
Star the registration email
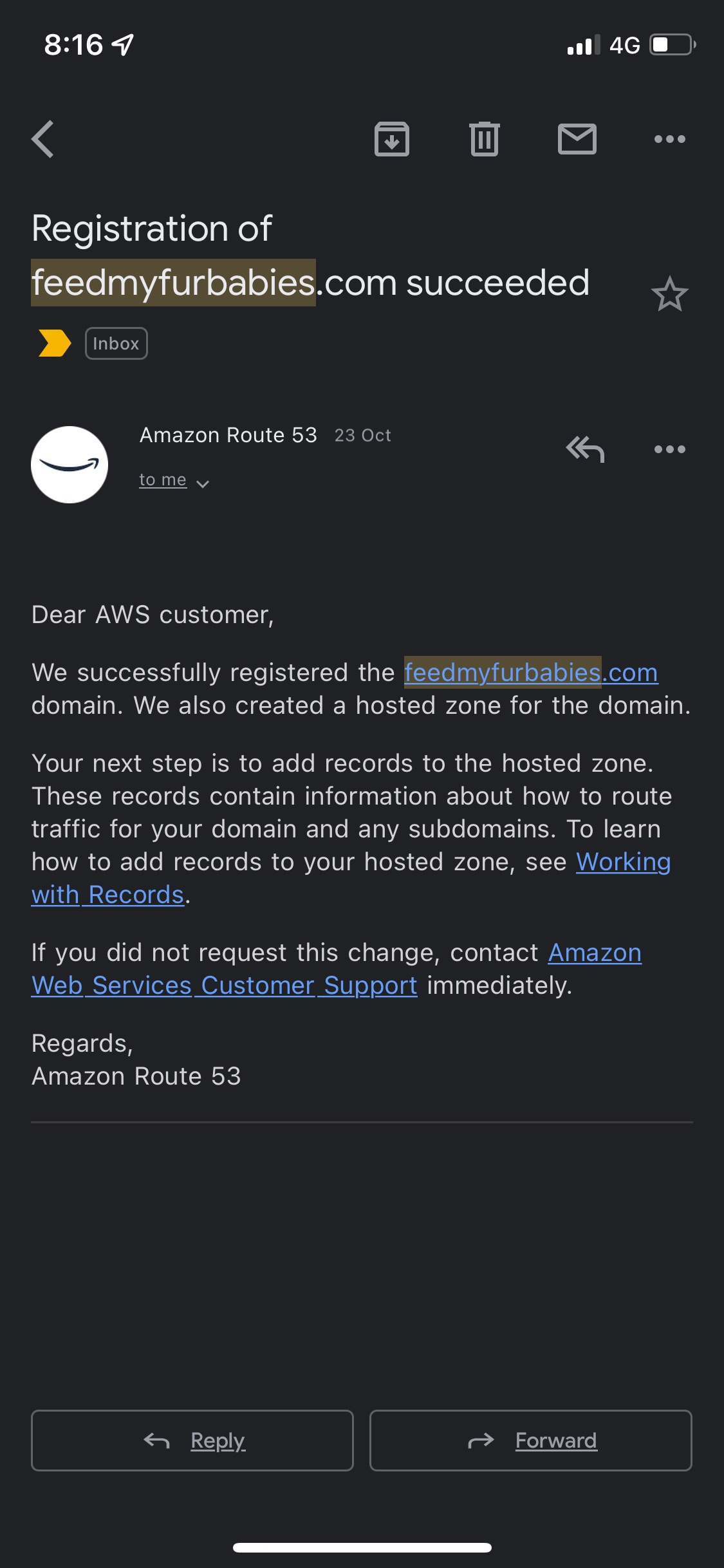pyautogui.click(x=670, y=294)
